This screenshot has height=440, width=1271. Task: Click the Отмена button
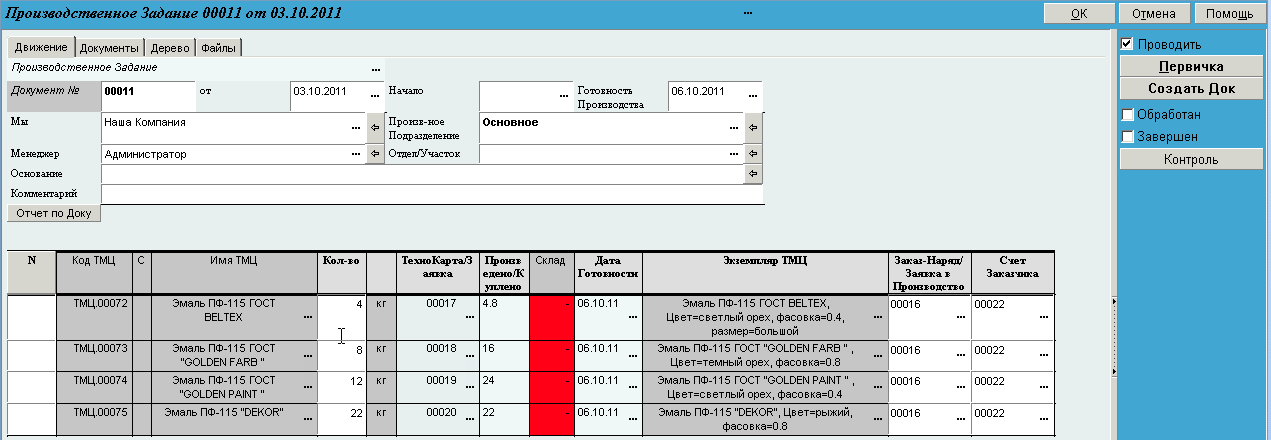[1154, 14]
